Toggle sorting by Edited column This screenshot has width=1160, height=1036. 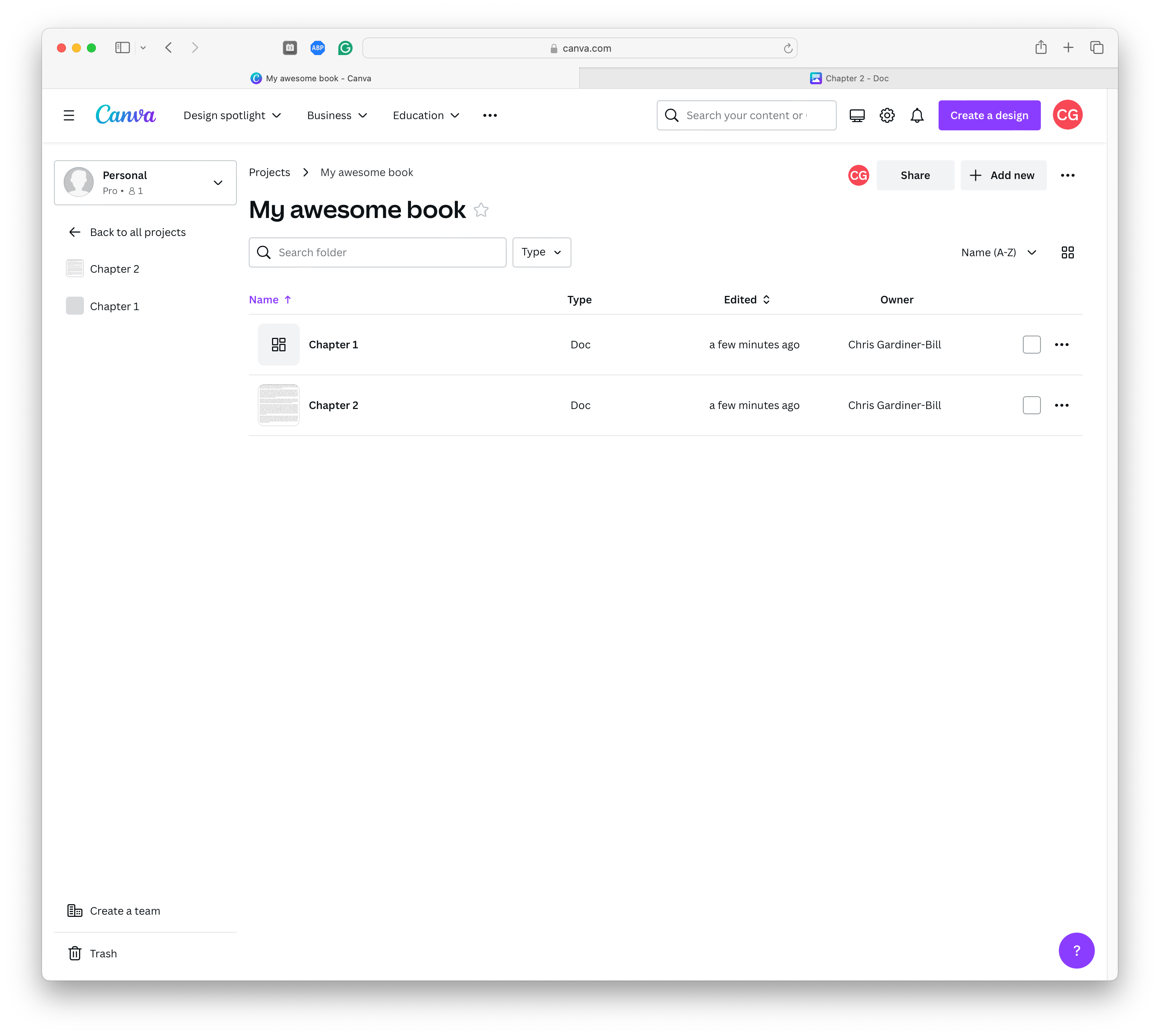coord(747,299)
